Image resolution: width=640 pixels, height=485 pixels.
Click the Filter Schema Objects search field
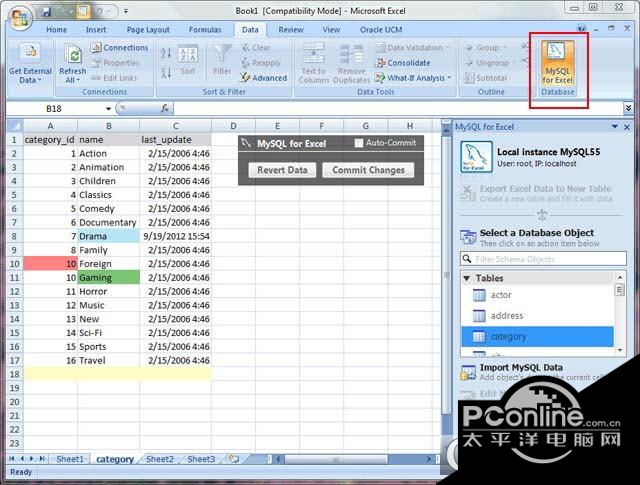pyautogui.click(x=543, y=259)
